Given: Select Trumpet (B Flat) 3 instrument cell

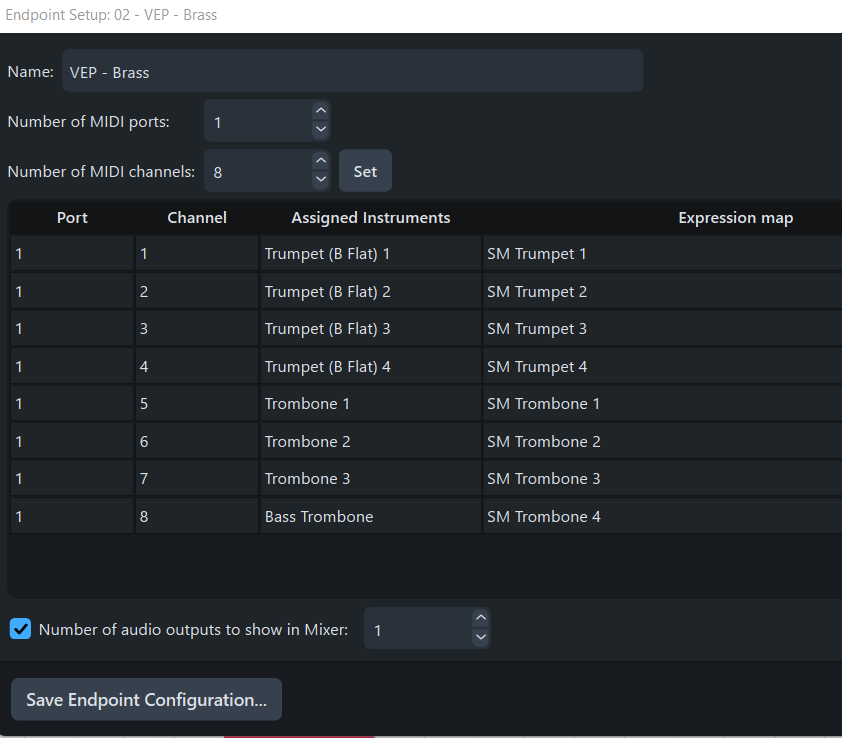Looking at the screenshot, I should [x=370, y=329].
